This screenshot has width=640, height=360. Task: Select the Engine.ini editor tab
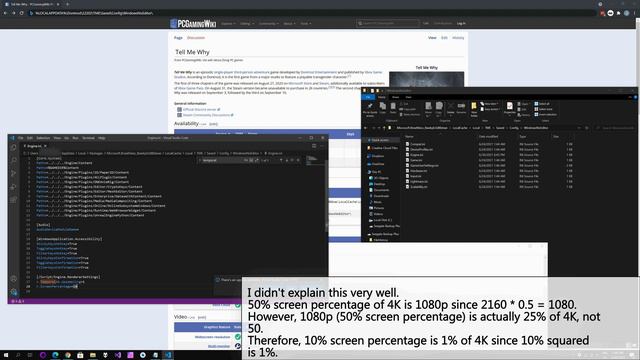pyautogui.click(x=34, y=146)
